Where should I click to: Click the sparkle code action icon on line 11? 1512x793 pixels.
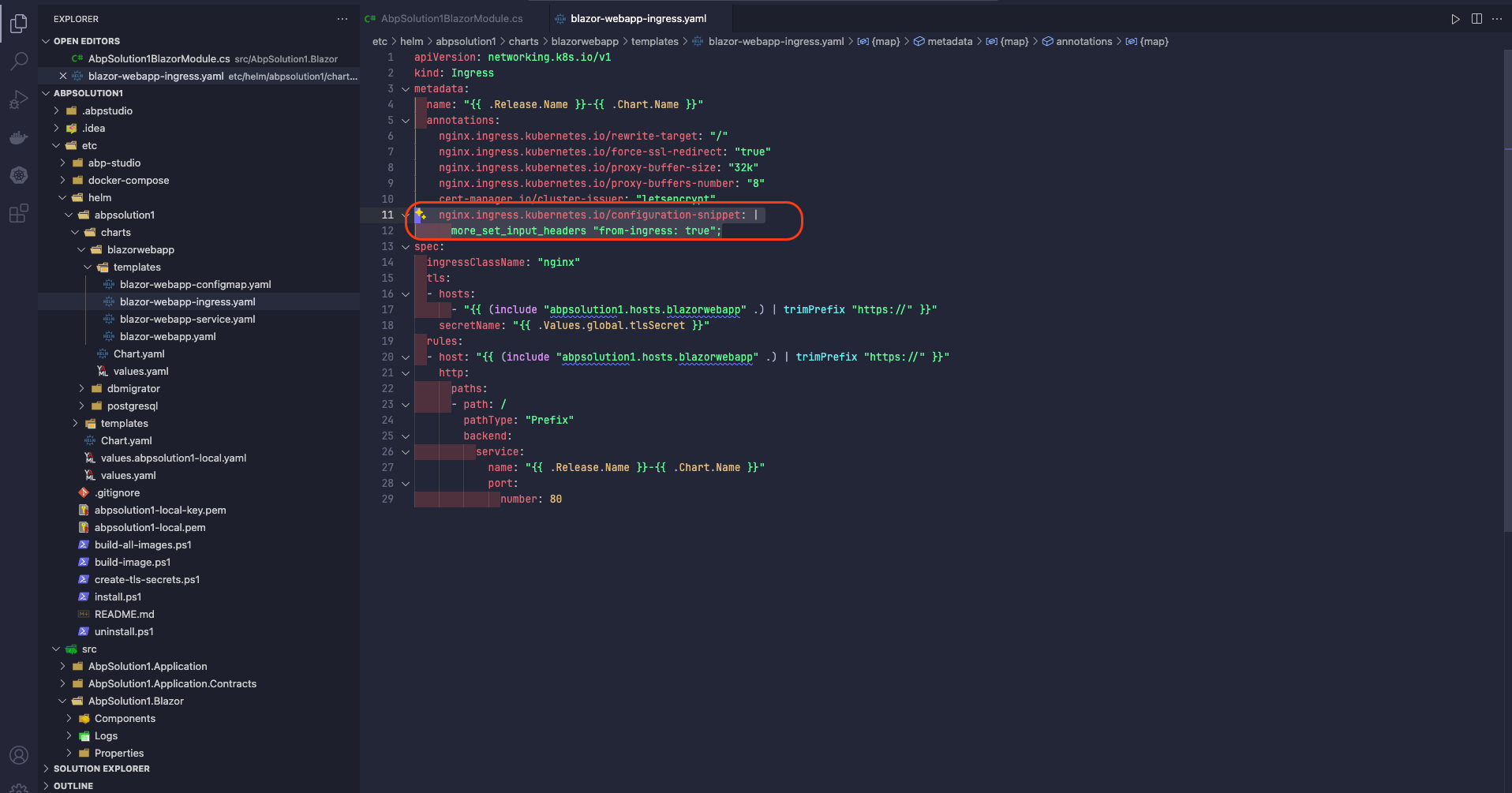[421, 215]
